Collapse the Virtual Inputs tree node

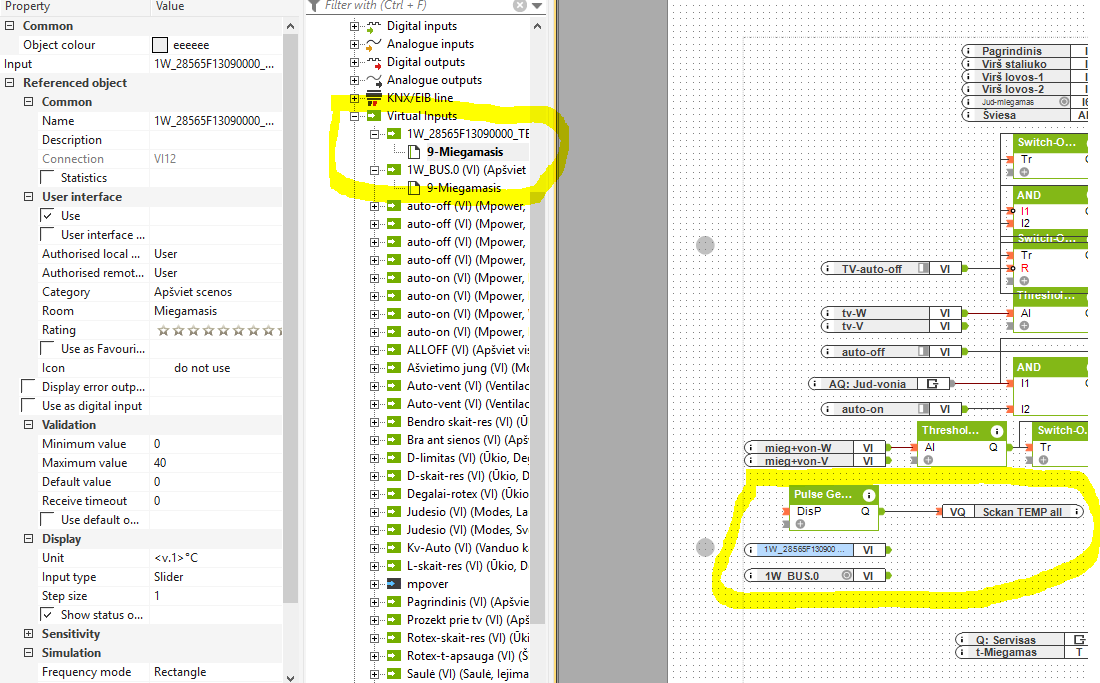354,116
